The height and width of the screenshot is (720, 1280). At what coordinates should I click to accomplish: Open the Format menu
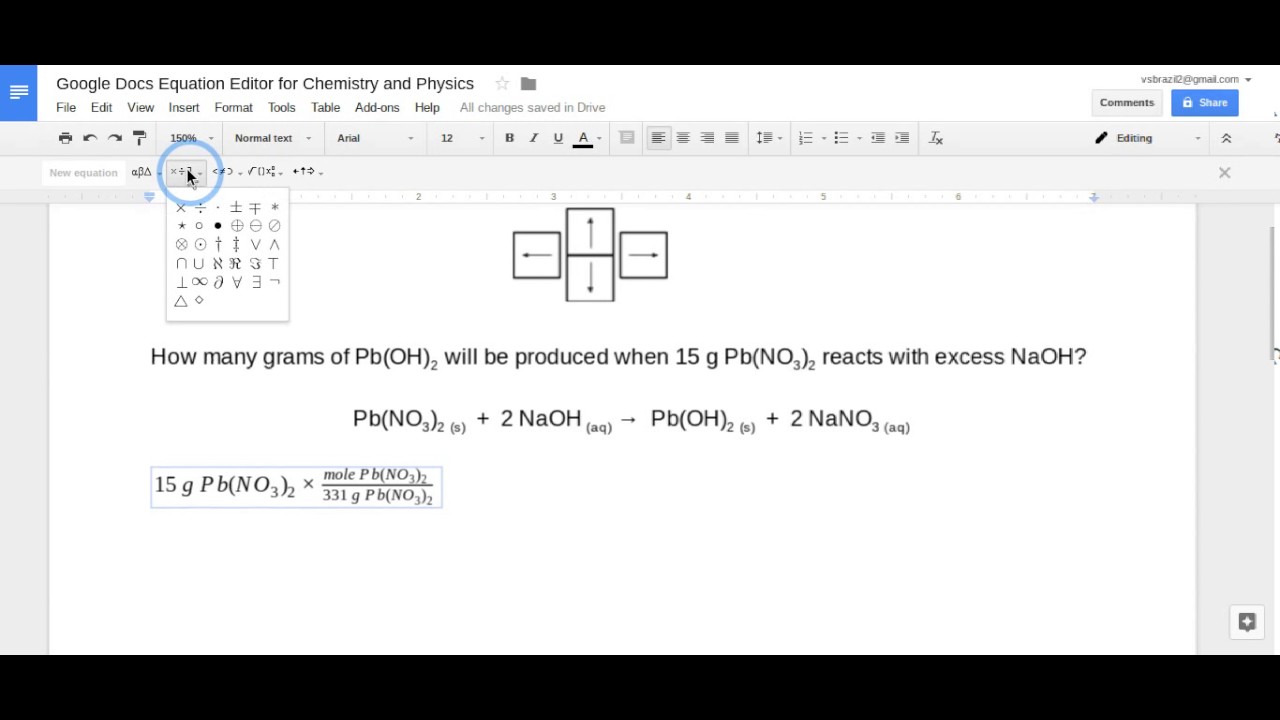233,108
